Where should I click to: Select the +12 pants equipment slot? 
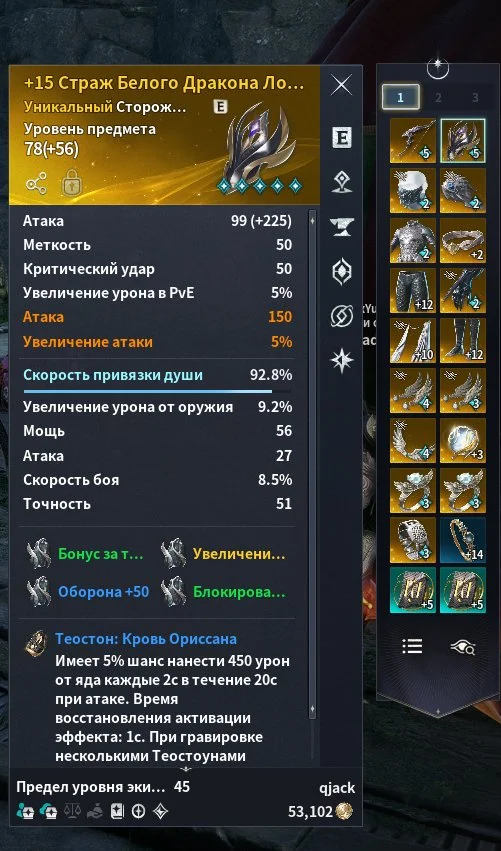tap(413, 290)
